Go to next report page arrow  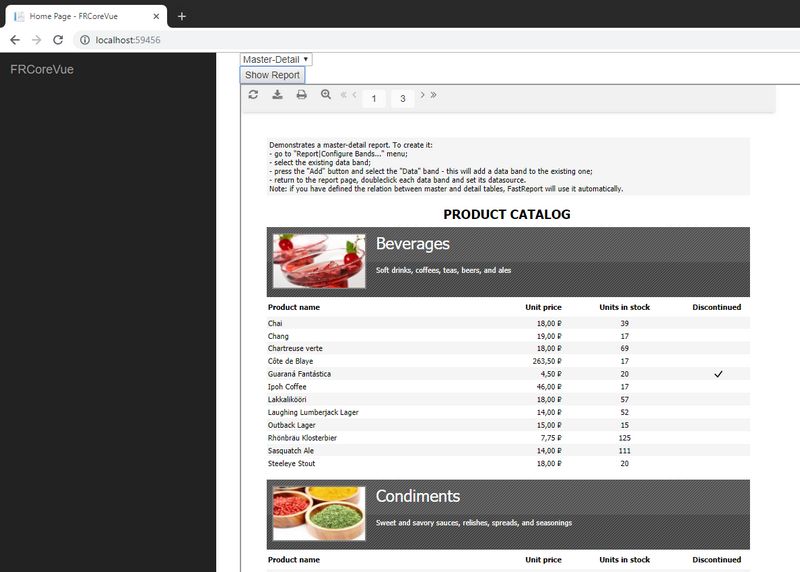tap(422, 95)
